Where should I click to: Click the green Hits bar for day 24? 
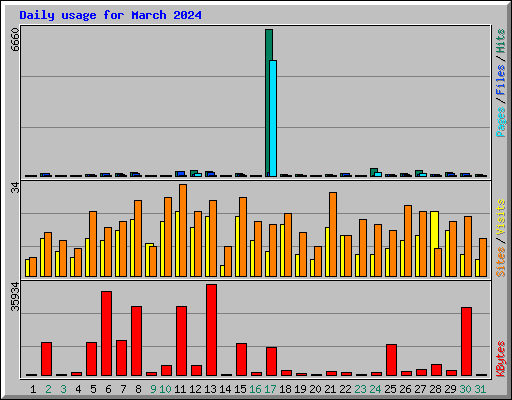373,172
